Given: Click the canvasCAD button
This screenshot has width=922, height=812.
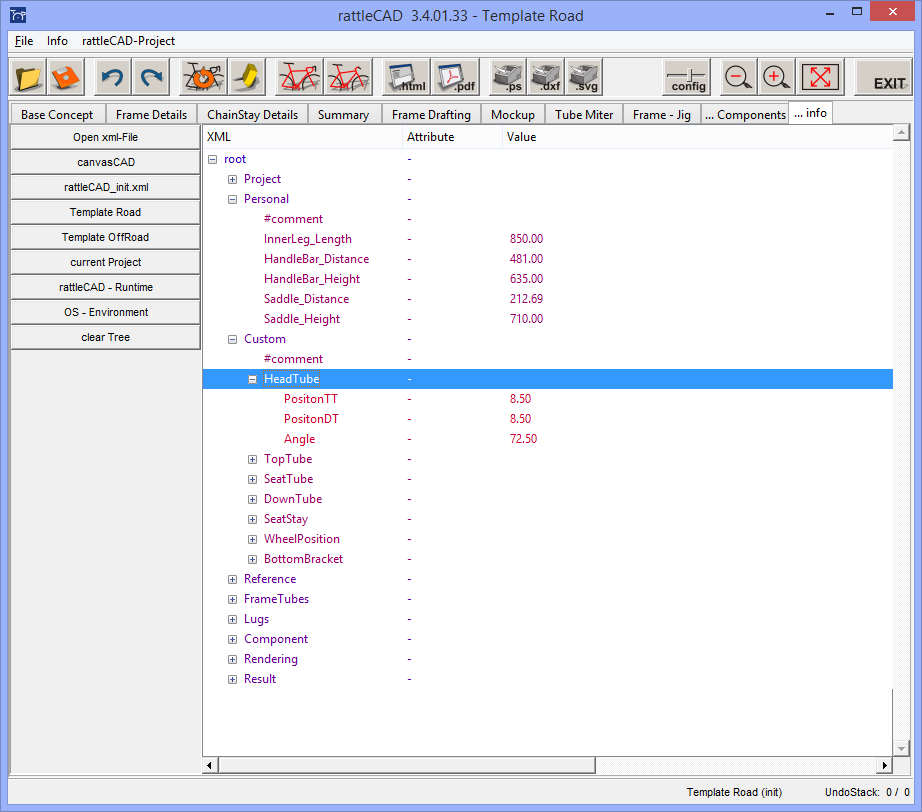Looking at the screenshot, I should click(x=105, y=162).
